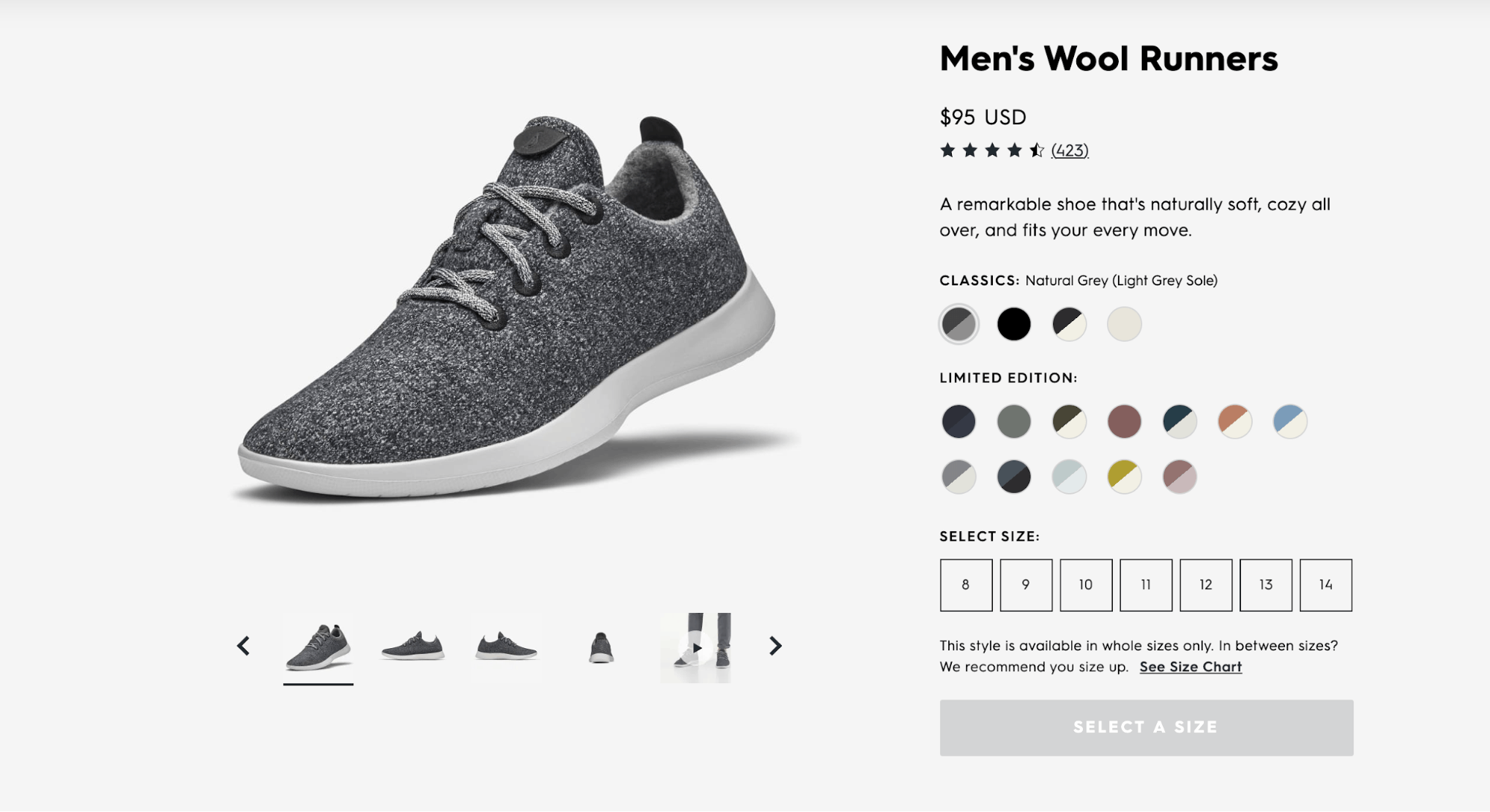Pick size 14 option
The height and width of the screenshot is (812, 1490).
pos(1325,585)
